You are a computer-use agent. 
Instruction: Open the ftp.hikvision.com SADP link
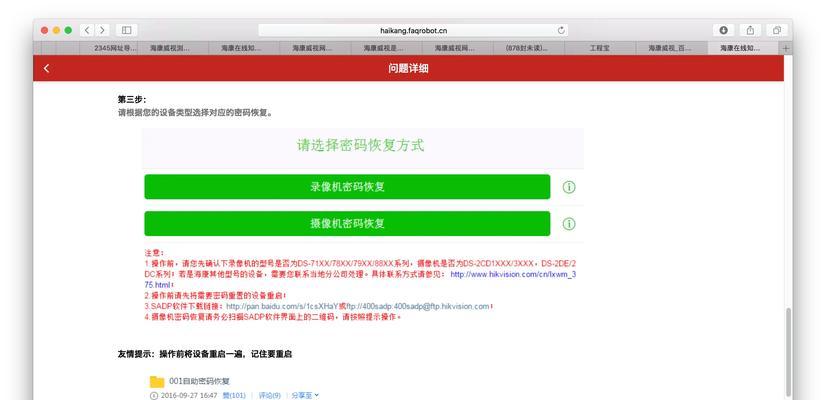[418, 306]
